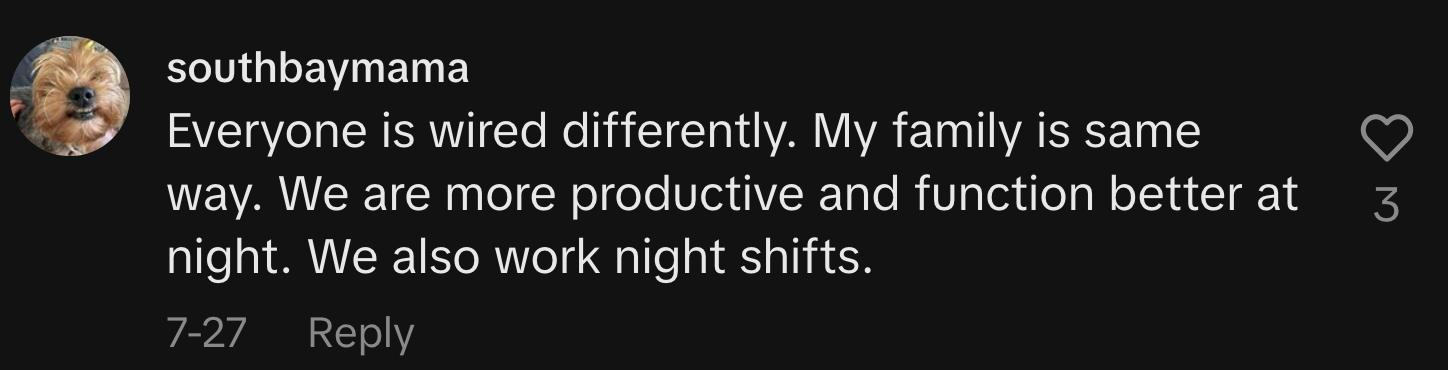
Task: Like the comment with the heart icon
Action: [x=1388, y=138]
